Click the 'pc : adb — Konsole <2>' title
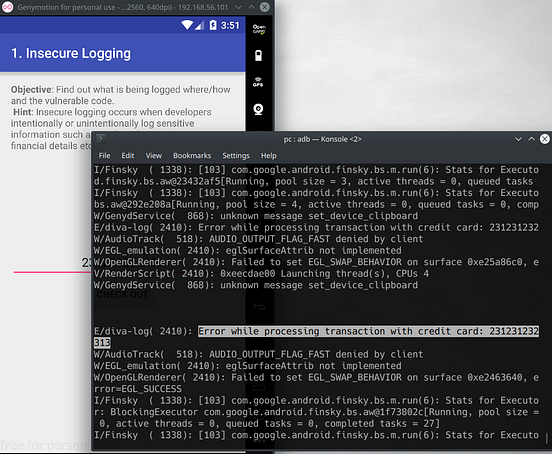 [322, 139]
